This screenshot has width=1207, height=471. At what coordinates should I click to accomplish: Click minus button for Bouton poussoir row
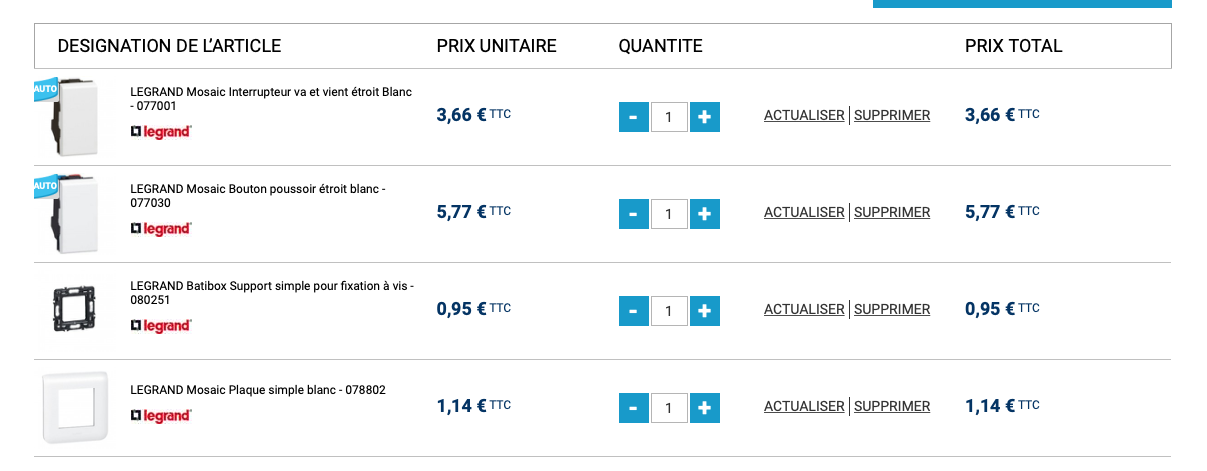pyautogui.click(x=633, y=214)
